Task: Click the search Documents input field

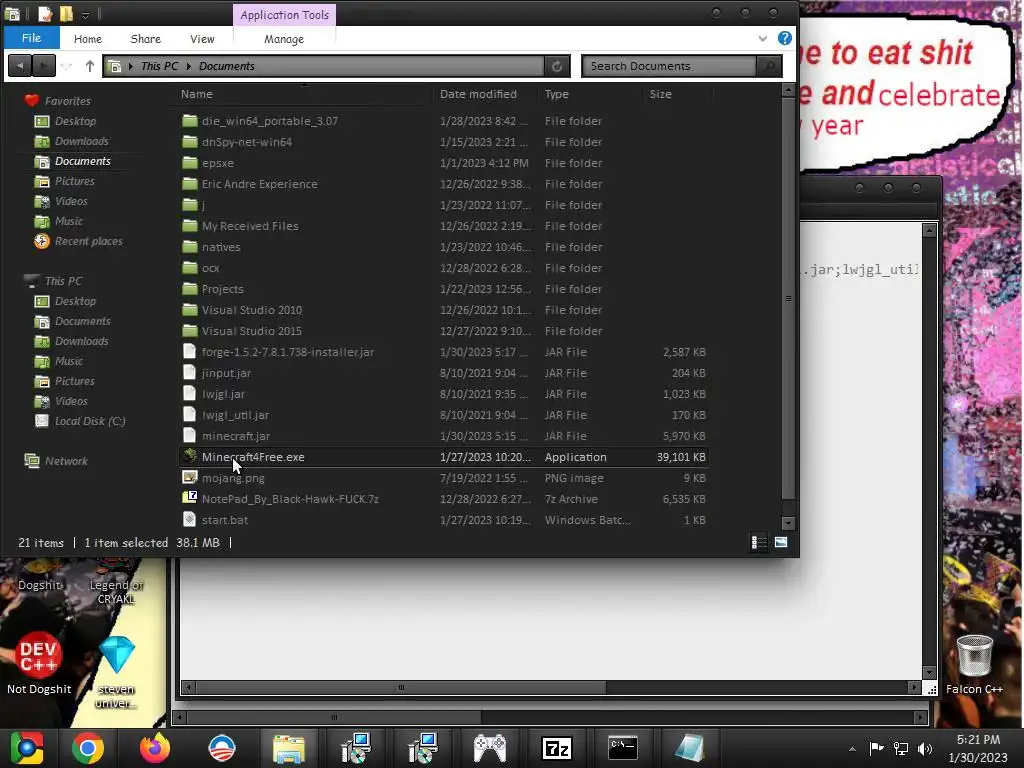Action: click(x=669, y=66)
